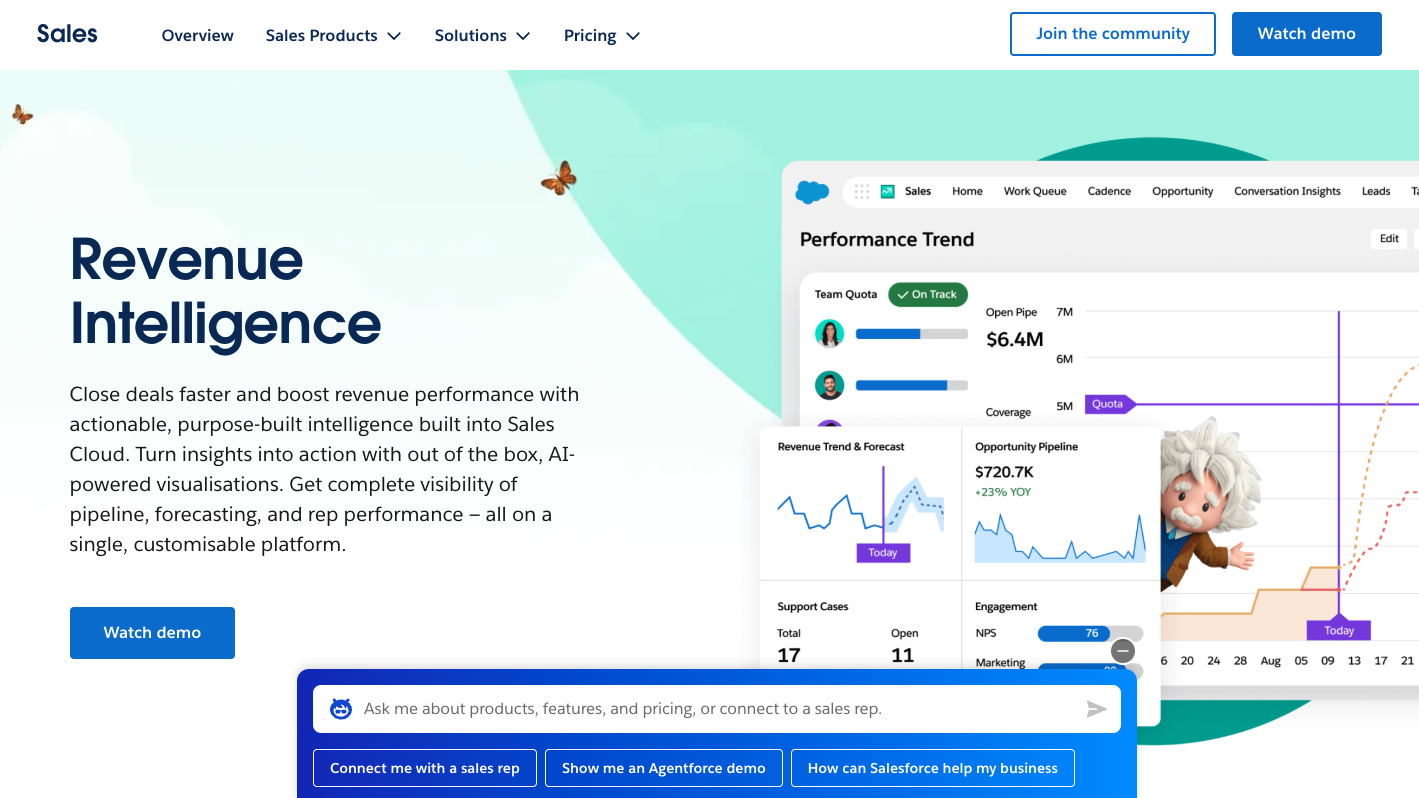The image size is (1419, 798).
Task: Click the Sales logo in header
Action: 67,34
